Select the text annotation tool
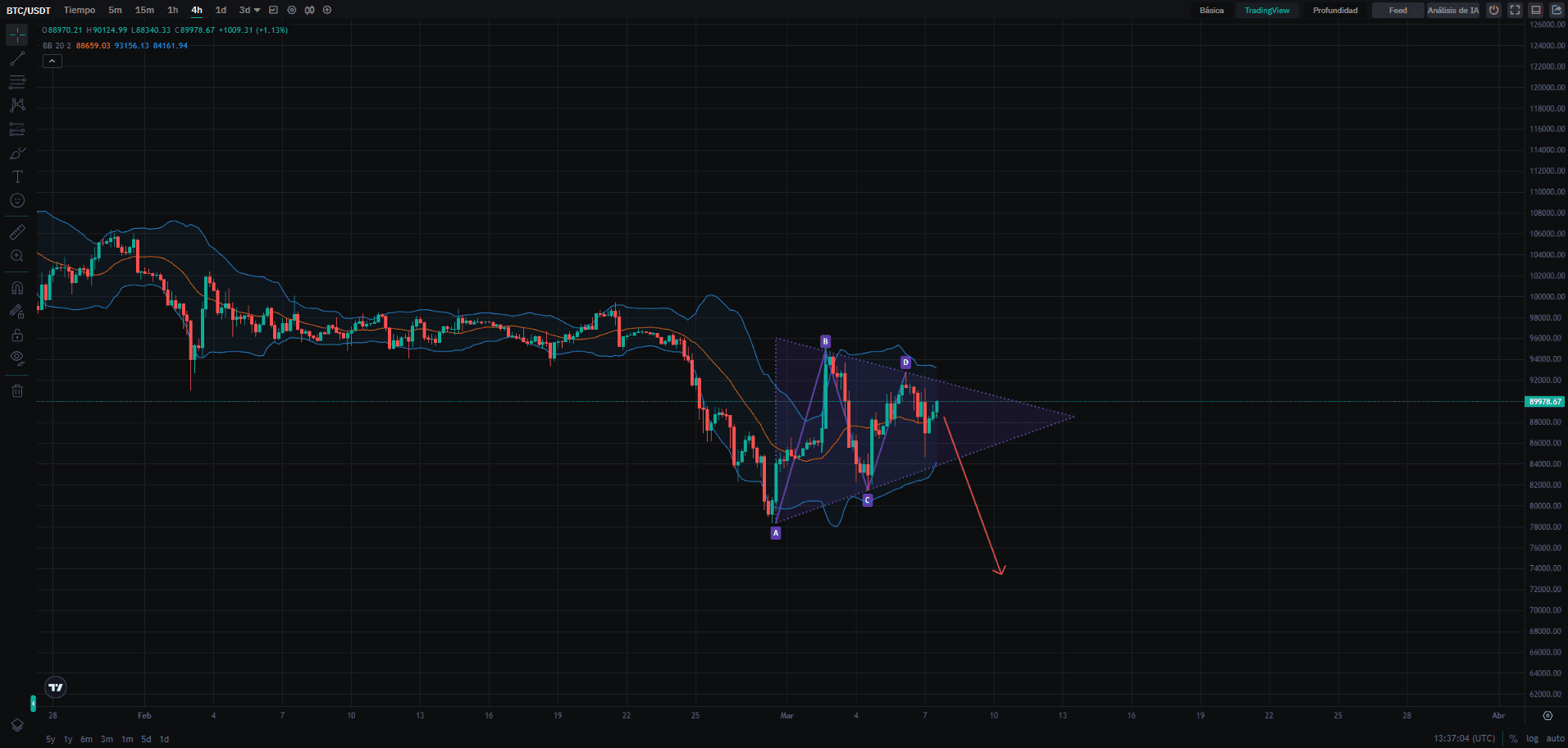The image size is (1568, 748). [17, 177]
